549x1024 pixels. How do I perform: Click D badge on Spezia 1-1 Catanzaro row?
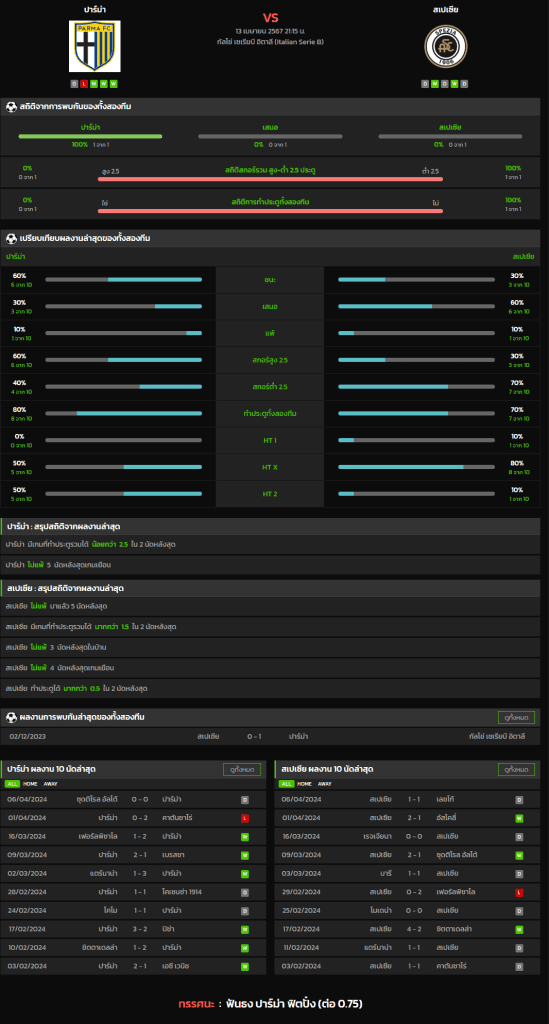coord(519,966)
